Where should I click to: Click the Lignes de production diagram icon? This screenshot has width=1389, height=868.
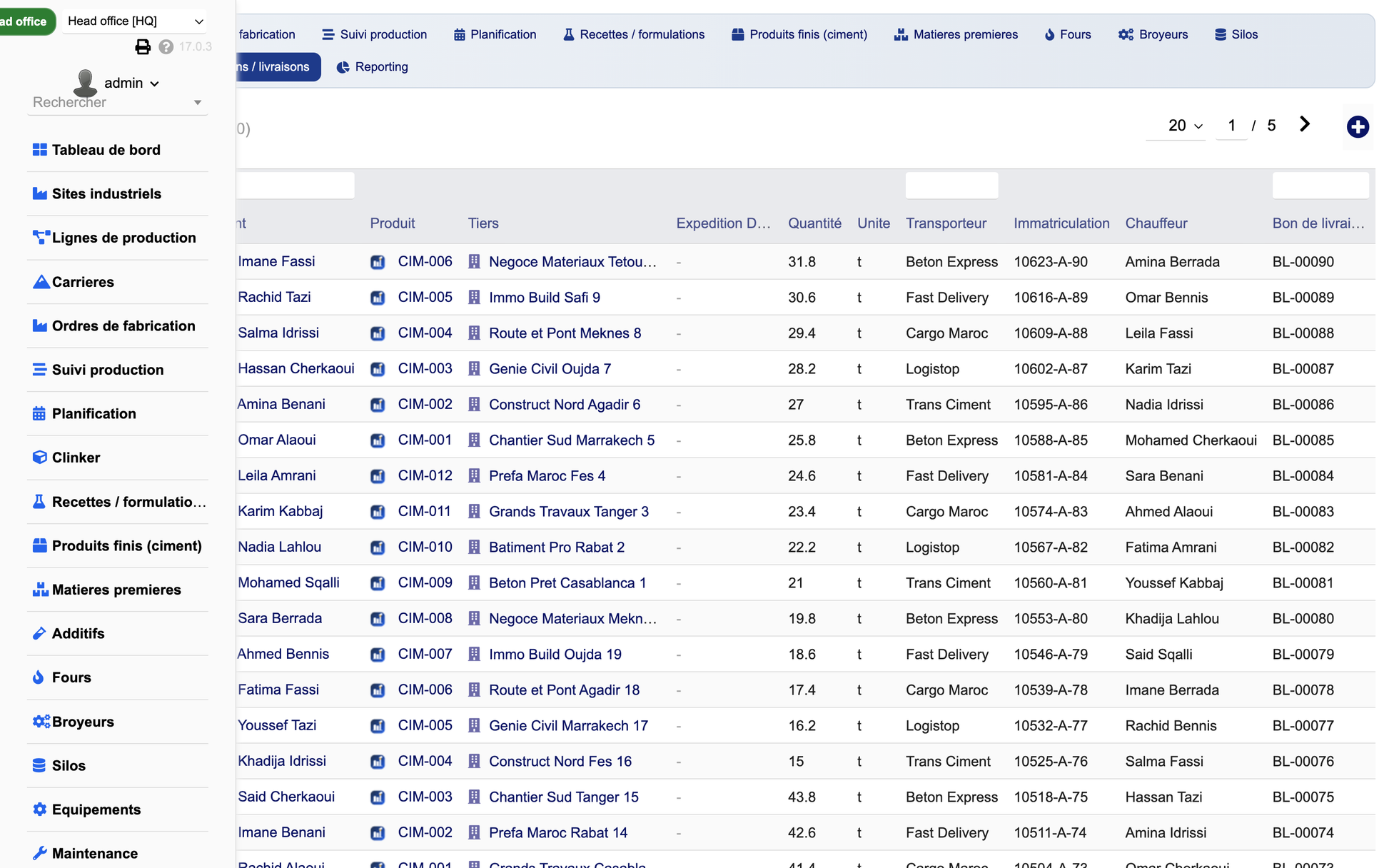click(40, 238)
